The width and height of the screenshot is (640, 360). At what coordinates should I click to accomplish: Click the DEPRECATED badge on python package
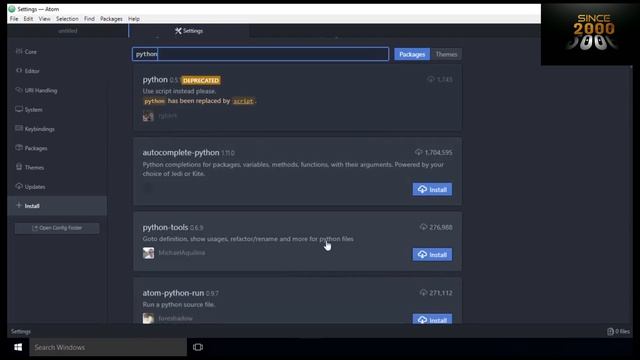tap(201, 80)
